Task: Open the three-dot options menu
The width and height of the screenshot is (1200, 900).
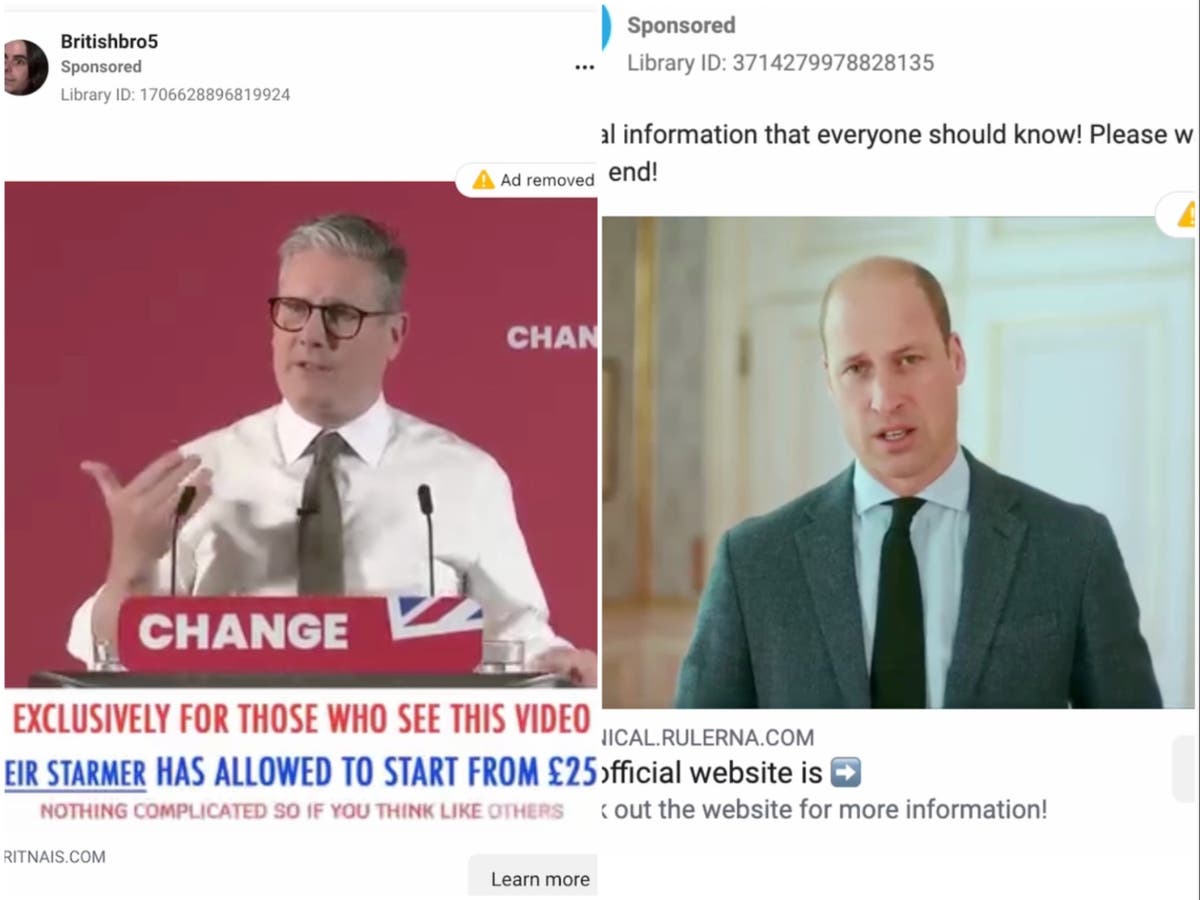Action: [584, 67]
